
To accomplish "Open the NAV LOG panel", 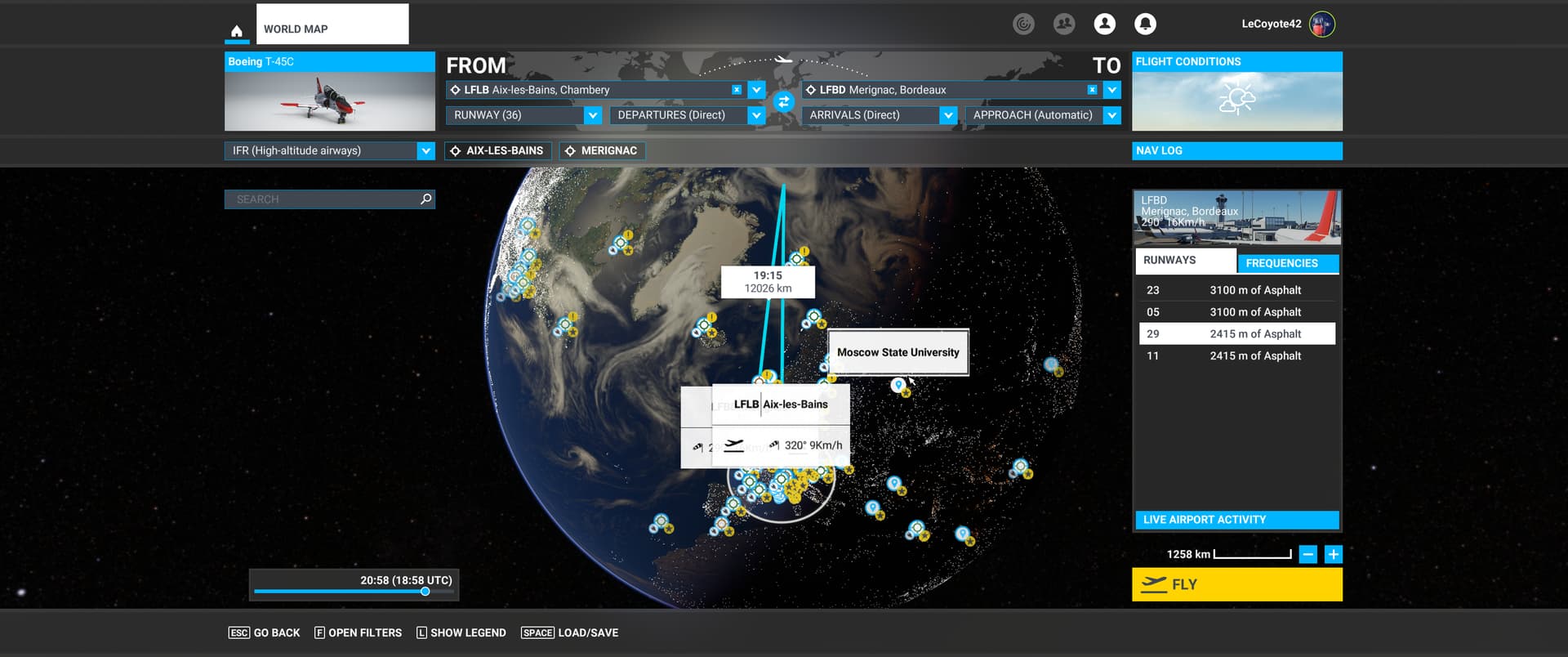I will pyautogui.click(x=1236, y=150).
